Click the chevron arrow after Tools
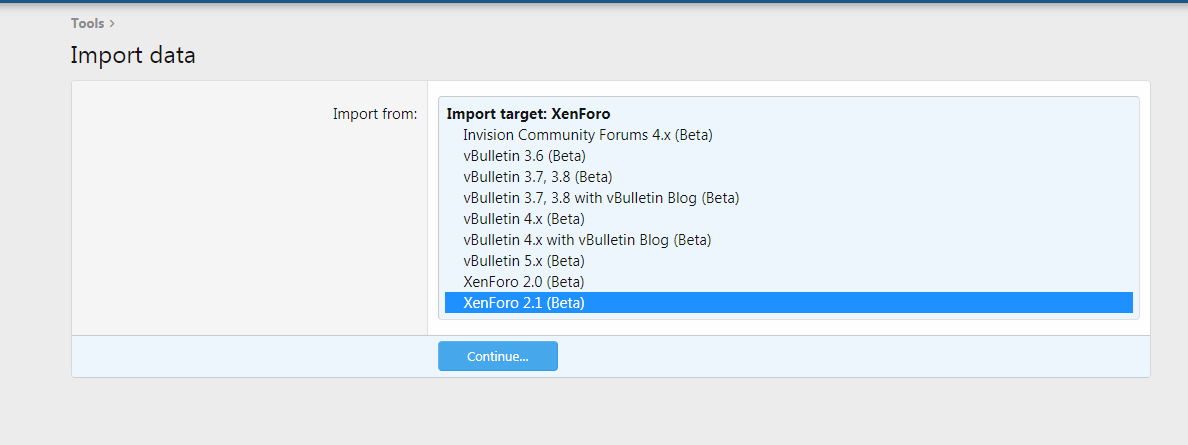This screenshot has width=1188, height=445. (x=112, y=24)
